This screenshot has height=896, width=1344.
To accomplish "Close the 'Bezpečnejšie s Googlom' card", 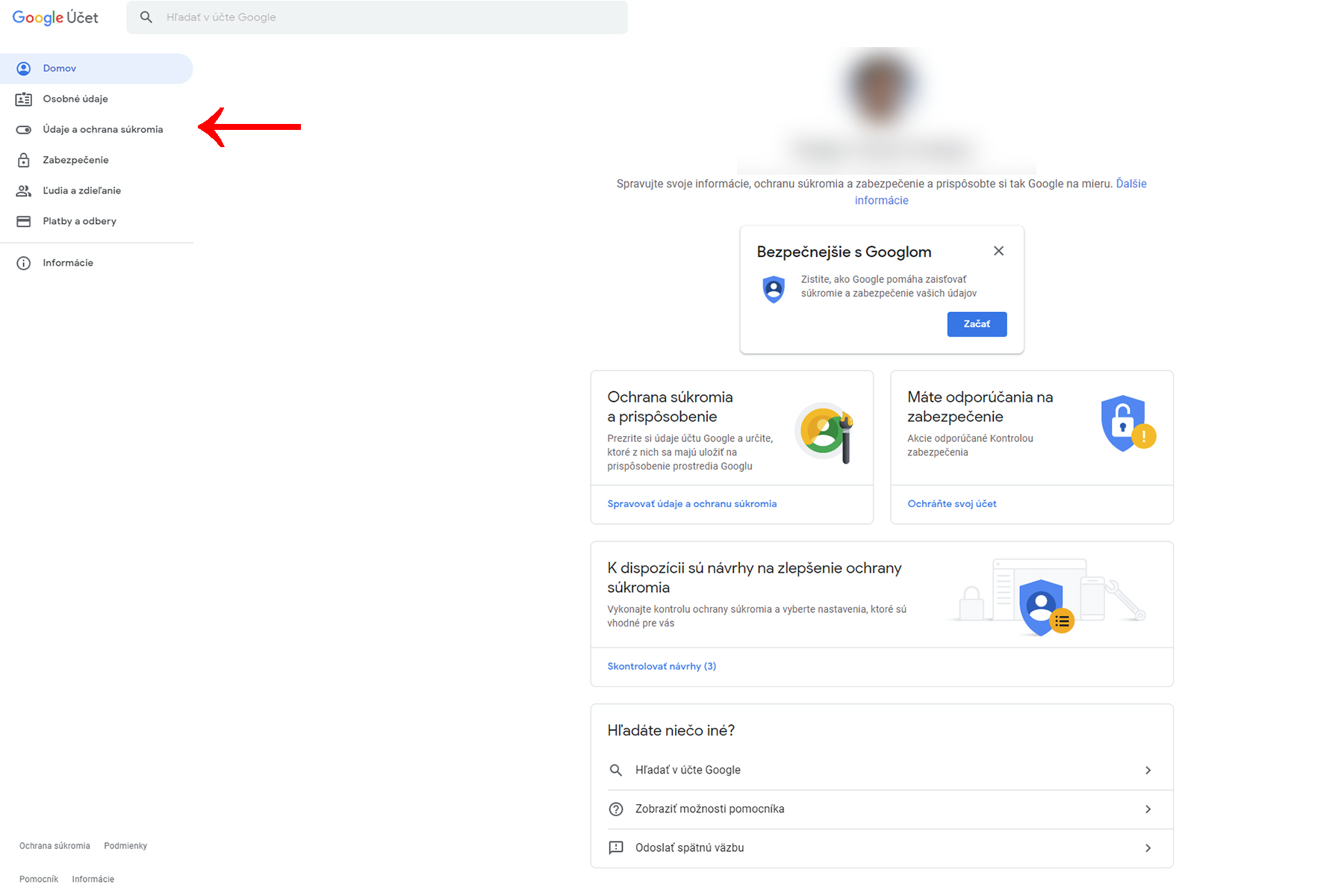I will [x=999, y=252].
